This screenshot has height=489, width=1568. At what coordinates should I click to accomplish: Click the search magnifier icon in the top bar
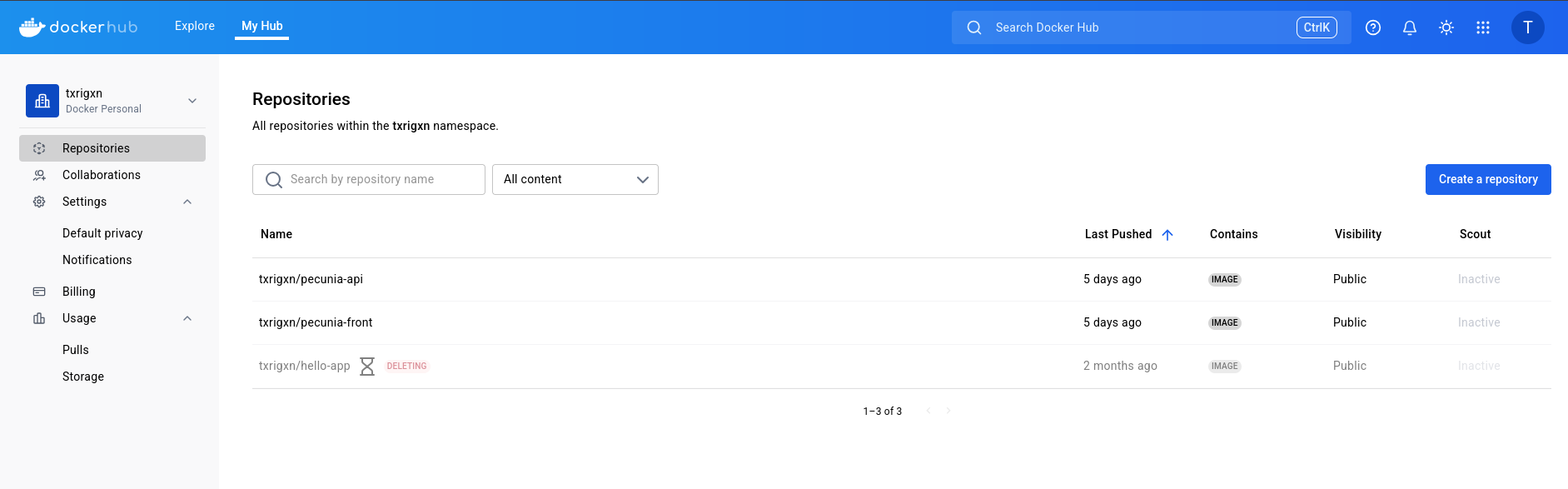pos(974,27)
